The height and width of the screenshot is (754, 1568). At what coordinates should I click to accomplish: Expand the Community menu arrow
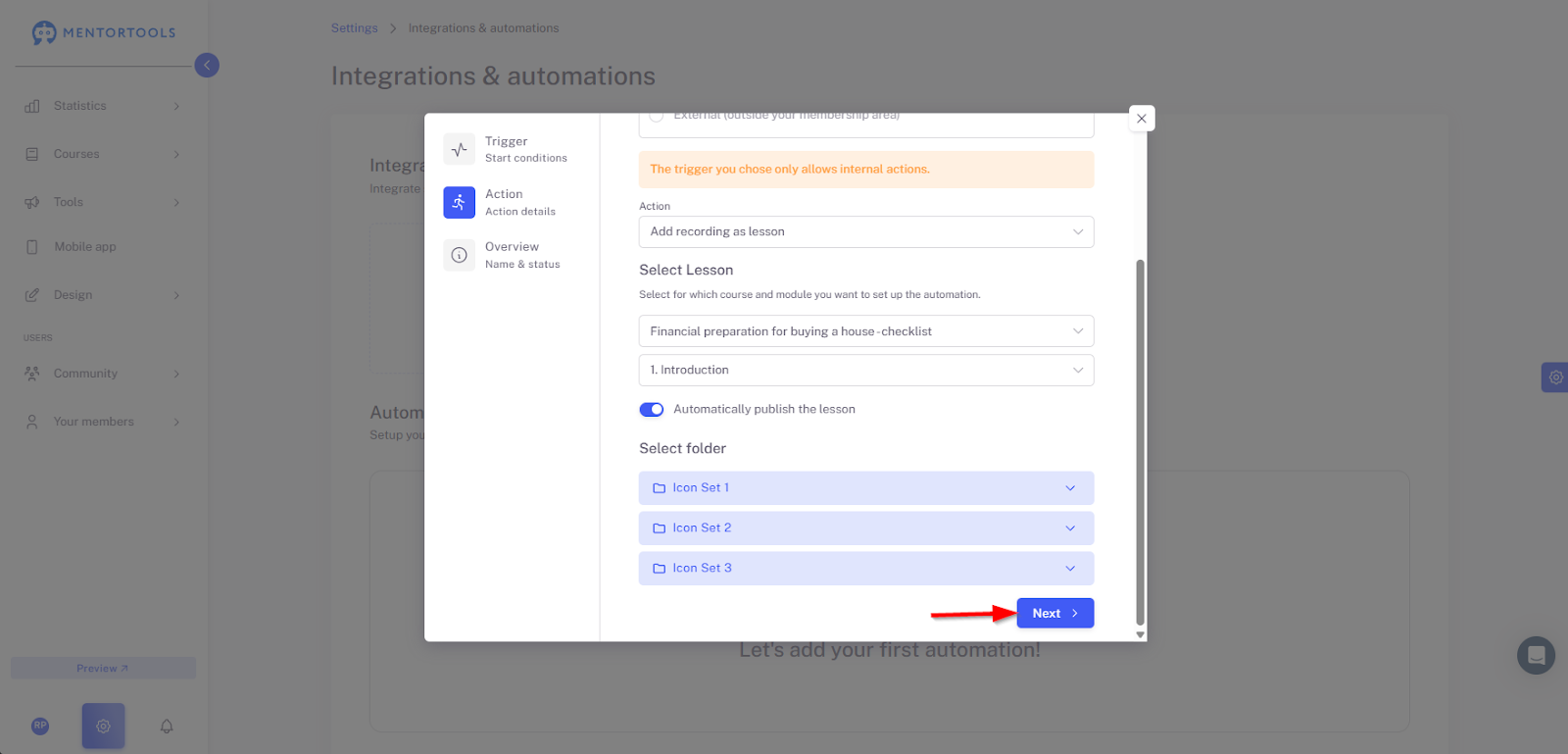(176, 374)
